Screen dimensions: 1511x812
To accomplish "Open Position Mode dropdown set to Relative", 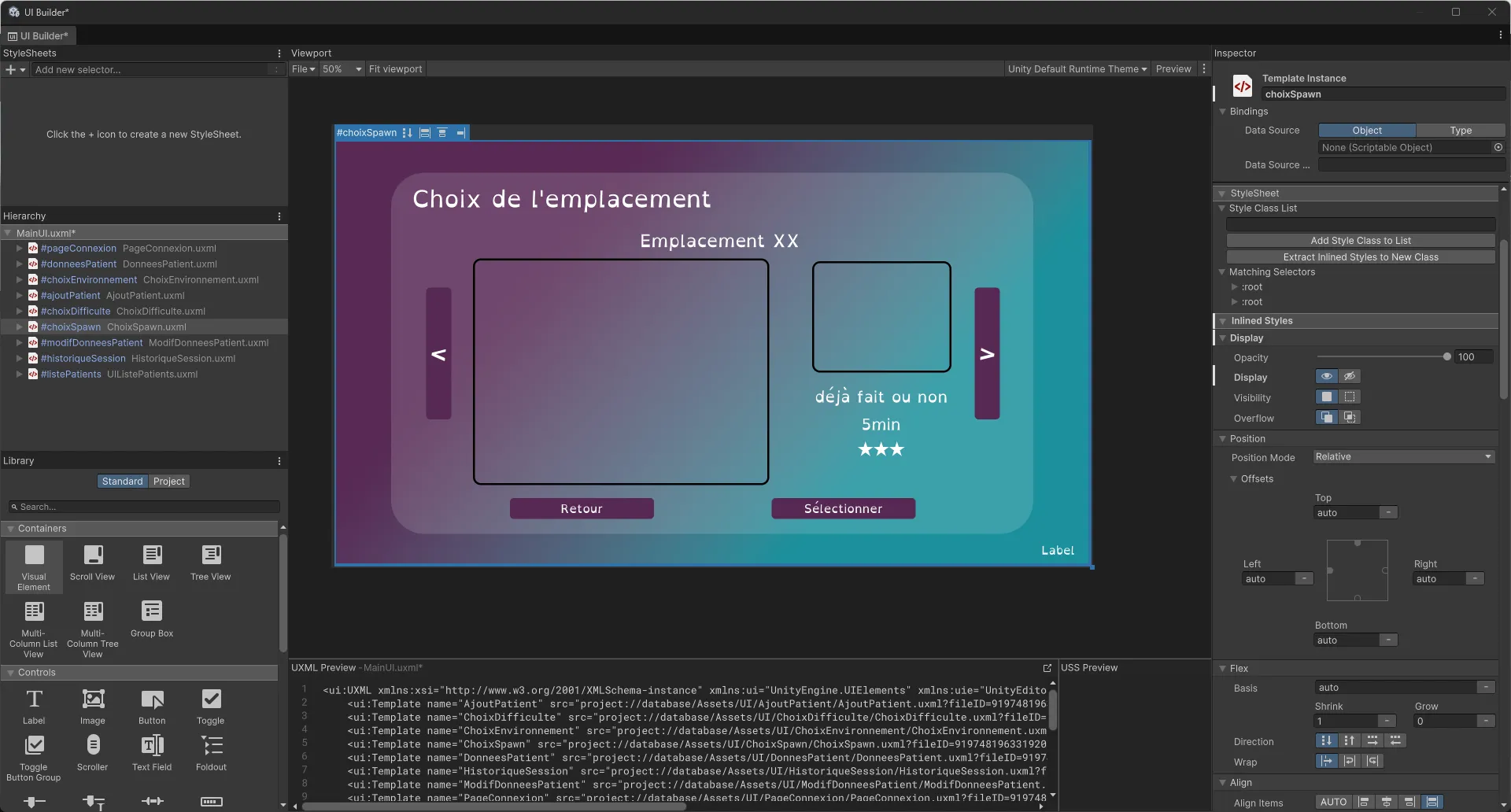I will click(x=1404, y=457).
